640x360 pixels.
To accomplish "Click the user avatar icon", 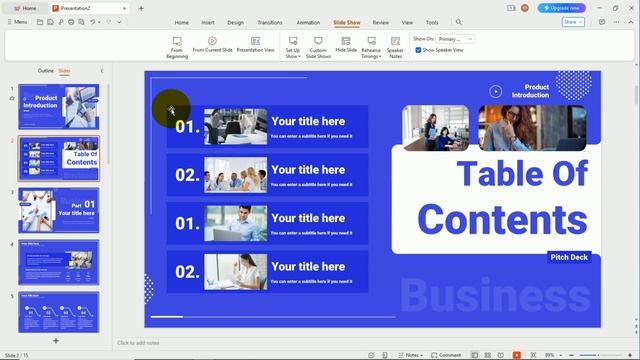I will coord(525,8).
